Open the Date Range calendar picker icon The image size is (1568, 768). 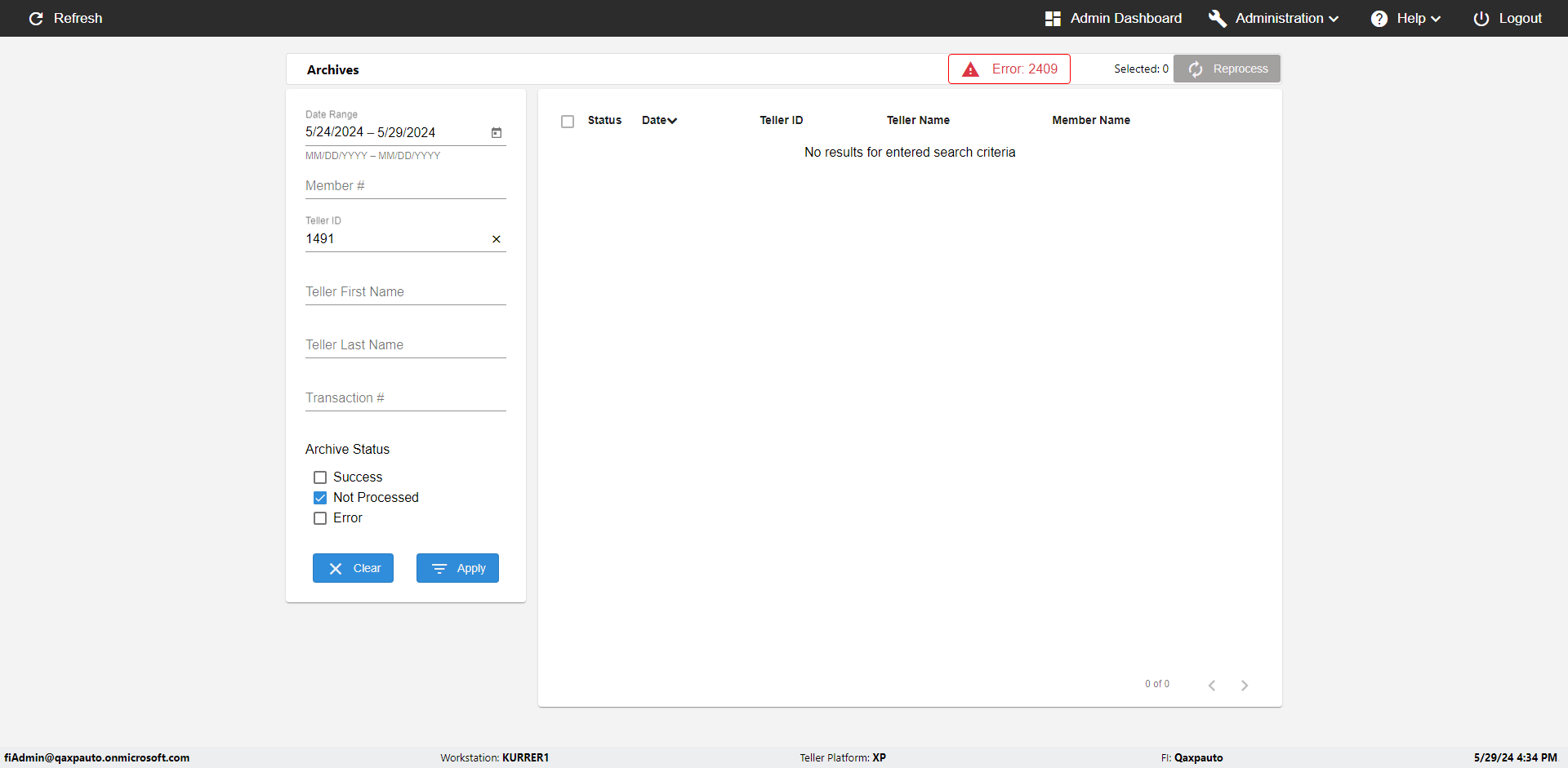[497, 132]
